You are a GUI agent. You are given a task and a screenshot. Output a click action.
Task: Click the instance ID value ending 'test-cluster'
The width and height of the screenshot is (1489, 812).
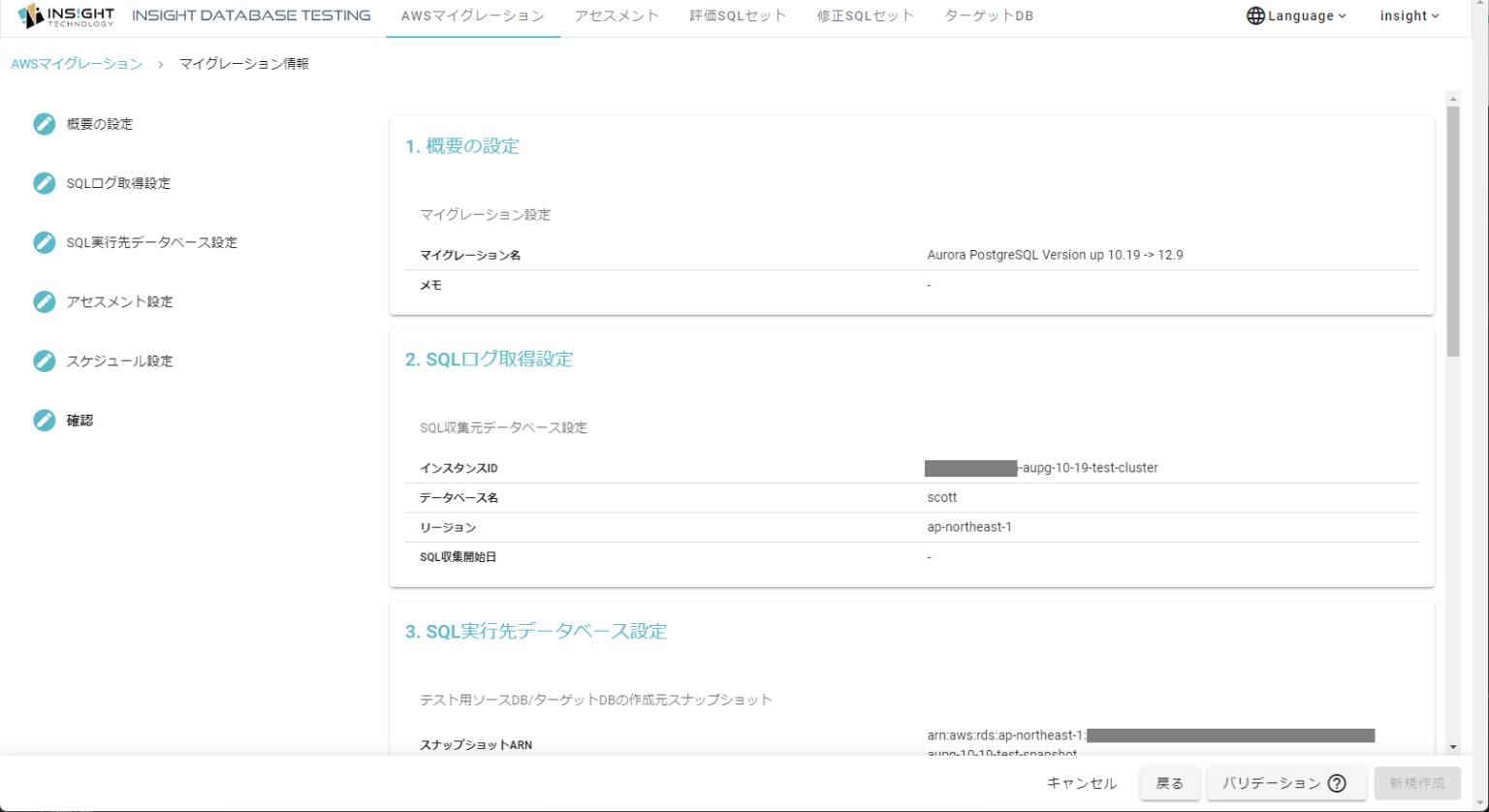(x=1042, y=468)
